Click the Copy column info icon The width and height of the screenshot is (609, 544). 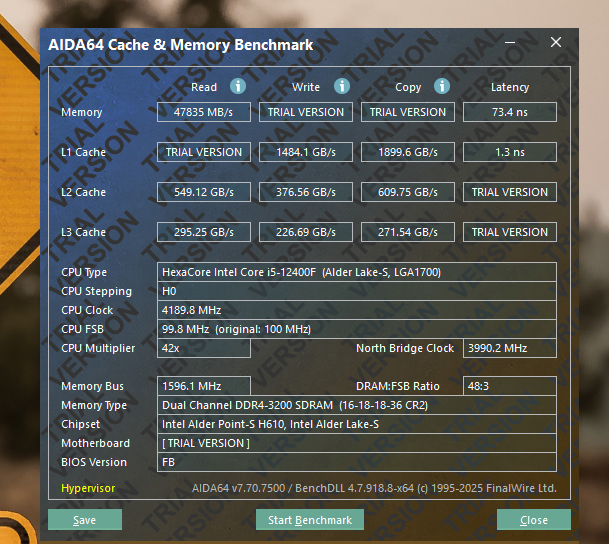coord(442,86)
